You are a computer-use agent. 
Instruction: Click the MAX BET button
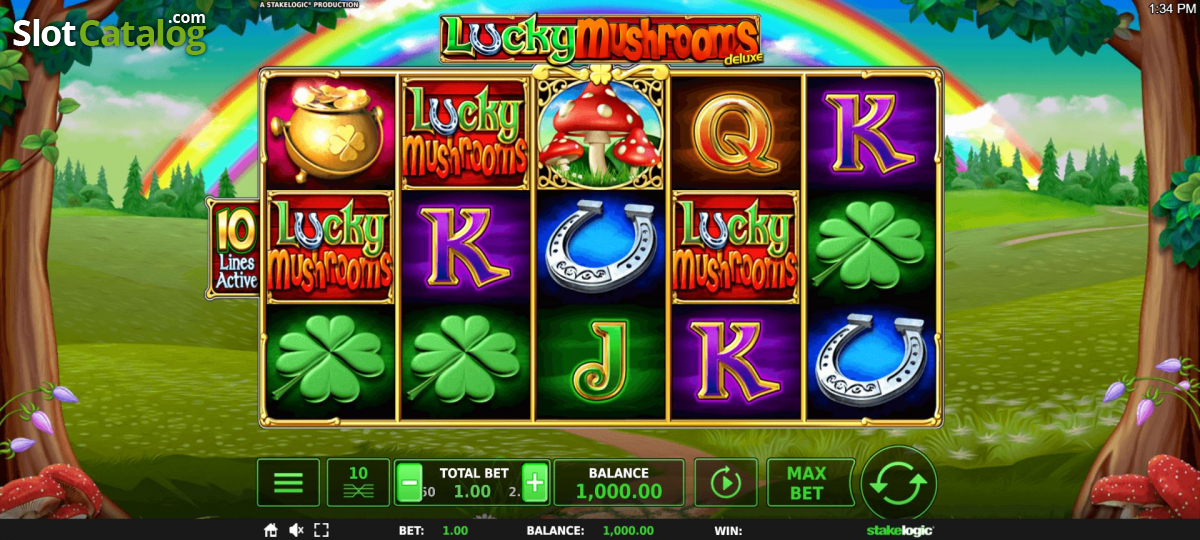click(806, 483)
